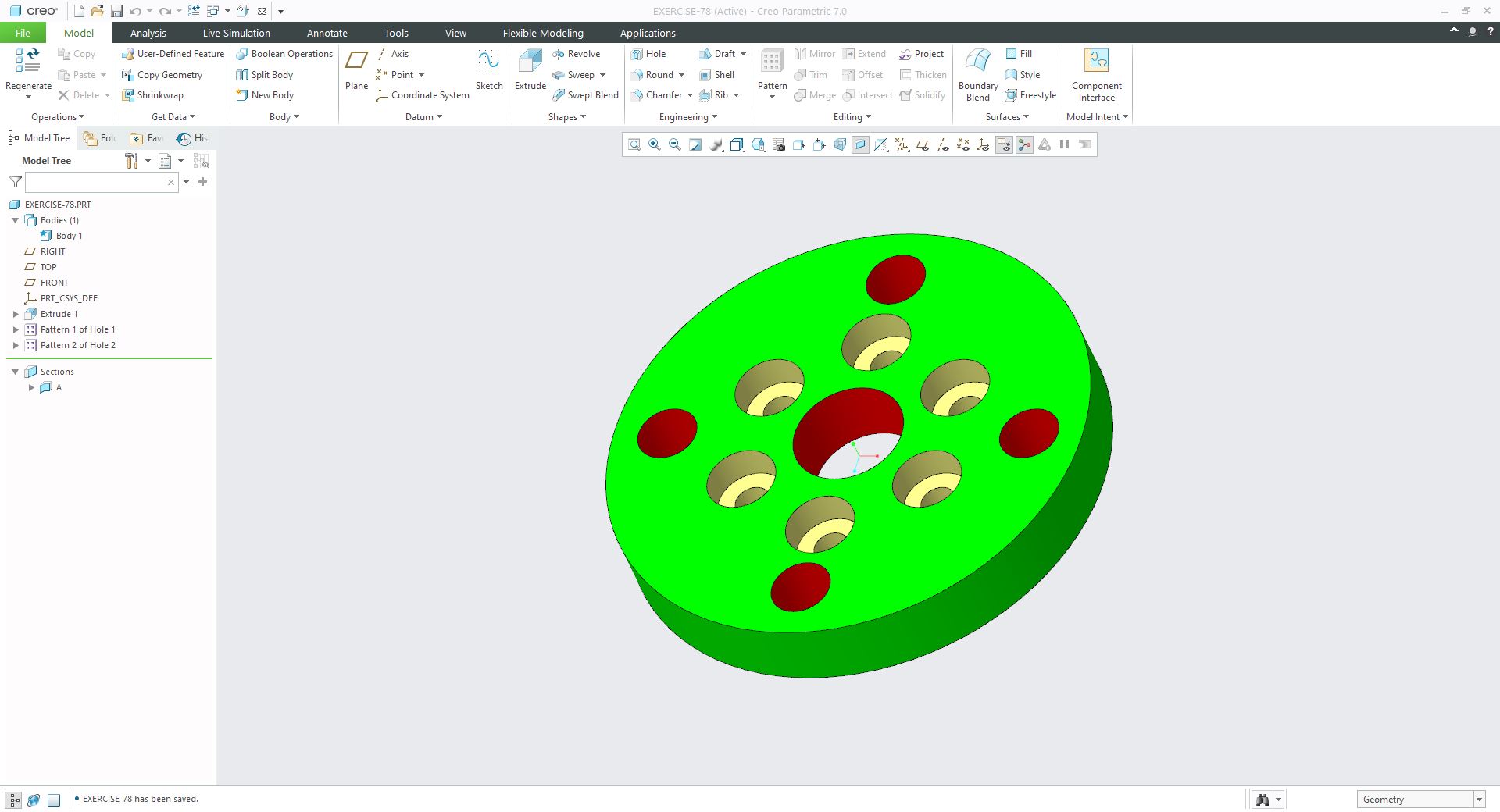Toggle the browser panel from the status bar

click(34, 800)
